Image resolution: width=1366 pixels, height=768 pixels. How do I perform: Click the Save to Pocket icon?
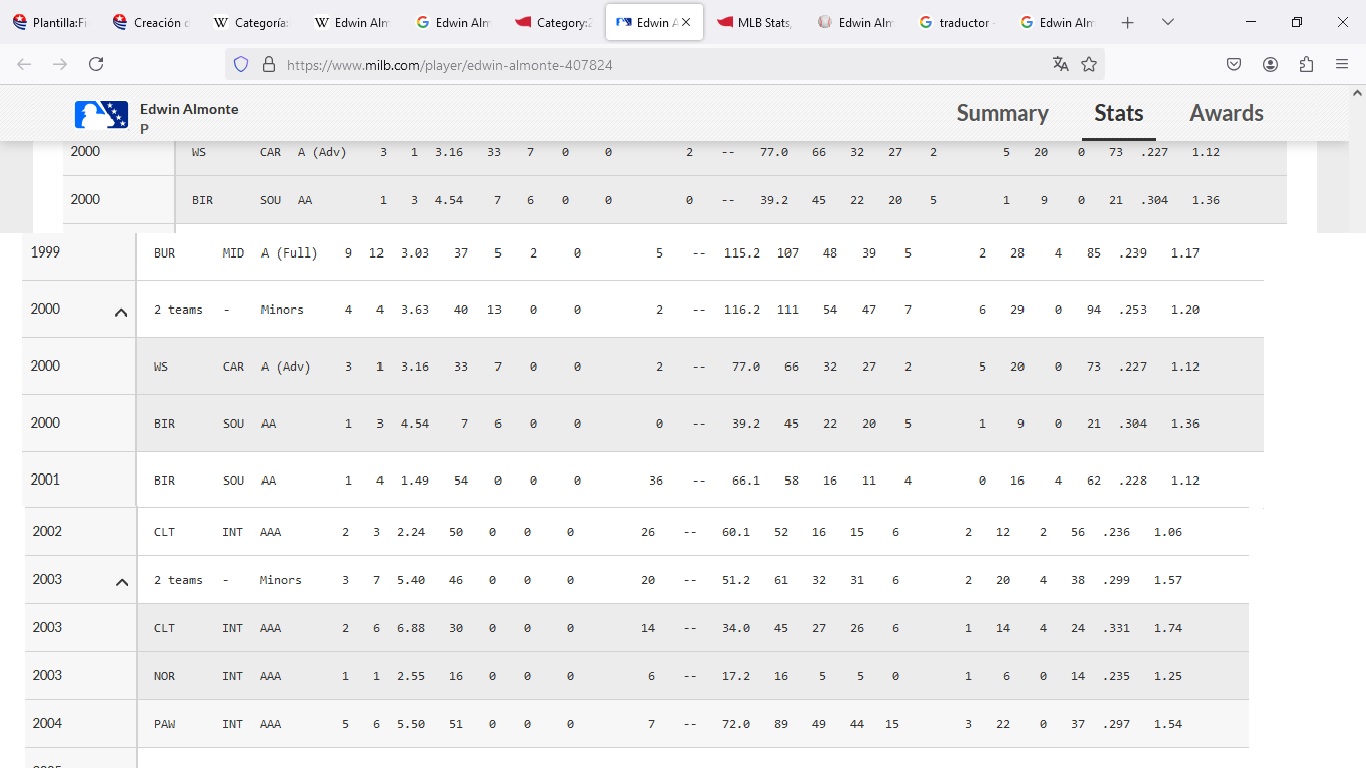coord(1234,64)
